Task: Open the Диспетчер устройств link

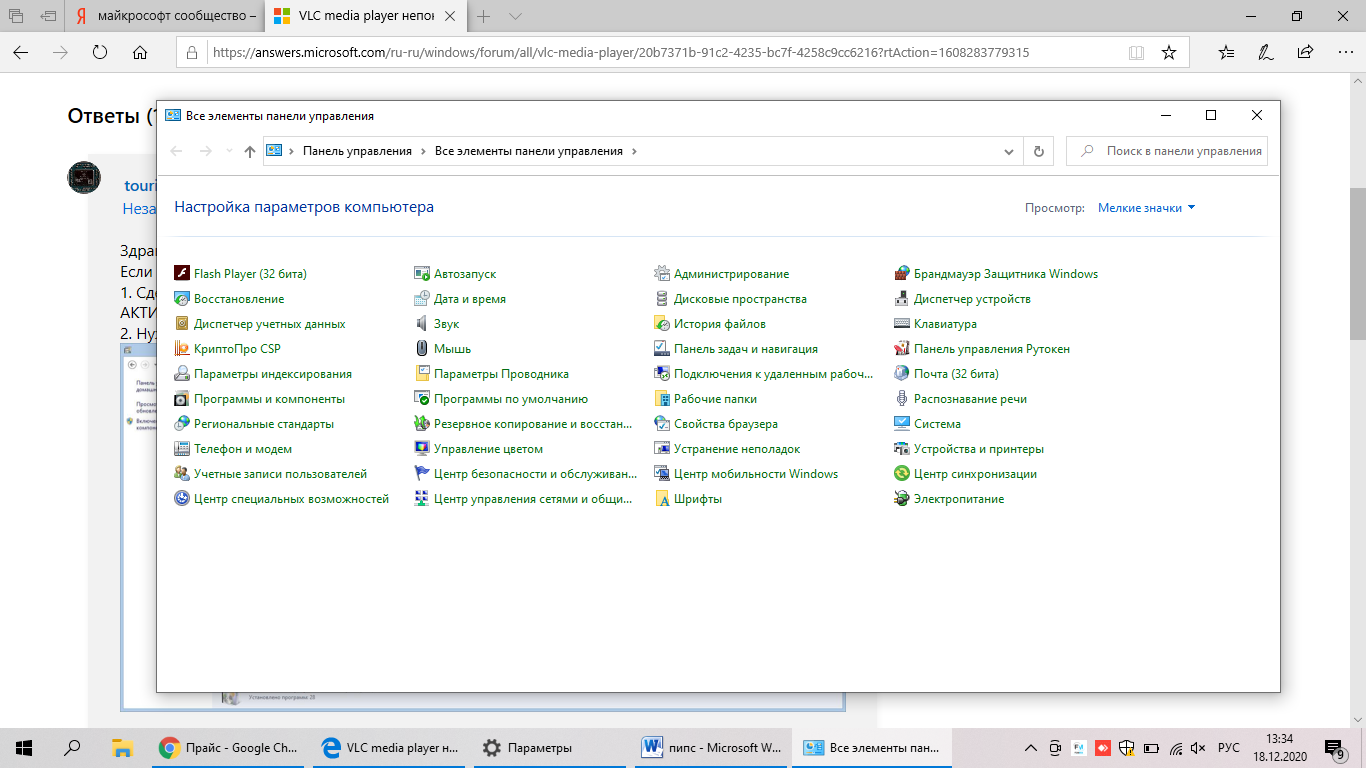Action: (x=972, y=298)
